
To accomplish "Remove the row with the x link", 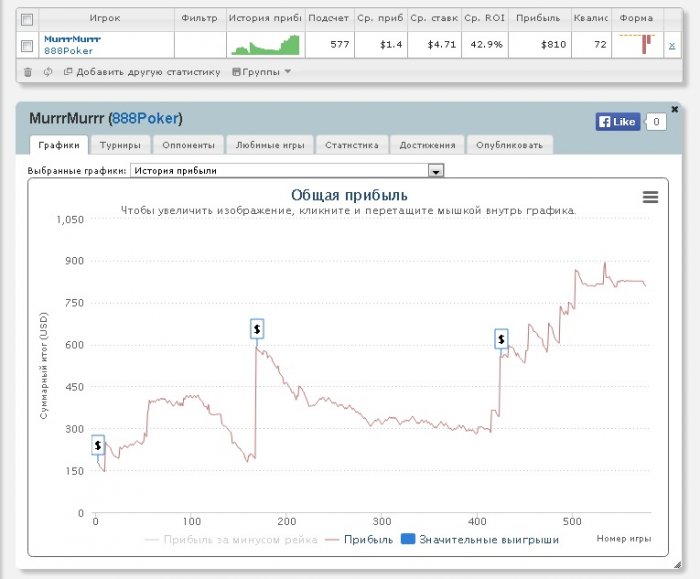I will tap(672, 45).
